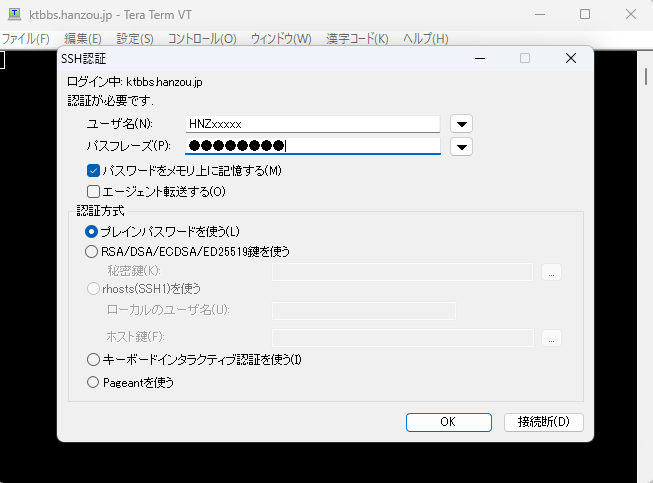Viewport: 653px width, 483px height.
Task: Select RSA/DSA/ECDSA/ED25519鍵を使う option
Action: click(x=93, y=251)
